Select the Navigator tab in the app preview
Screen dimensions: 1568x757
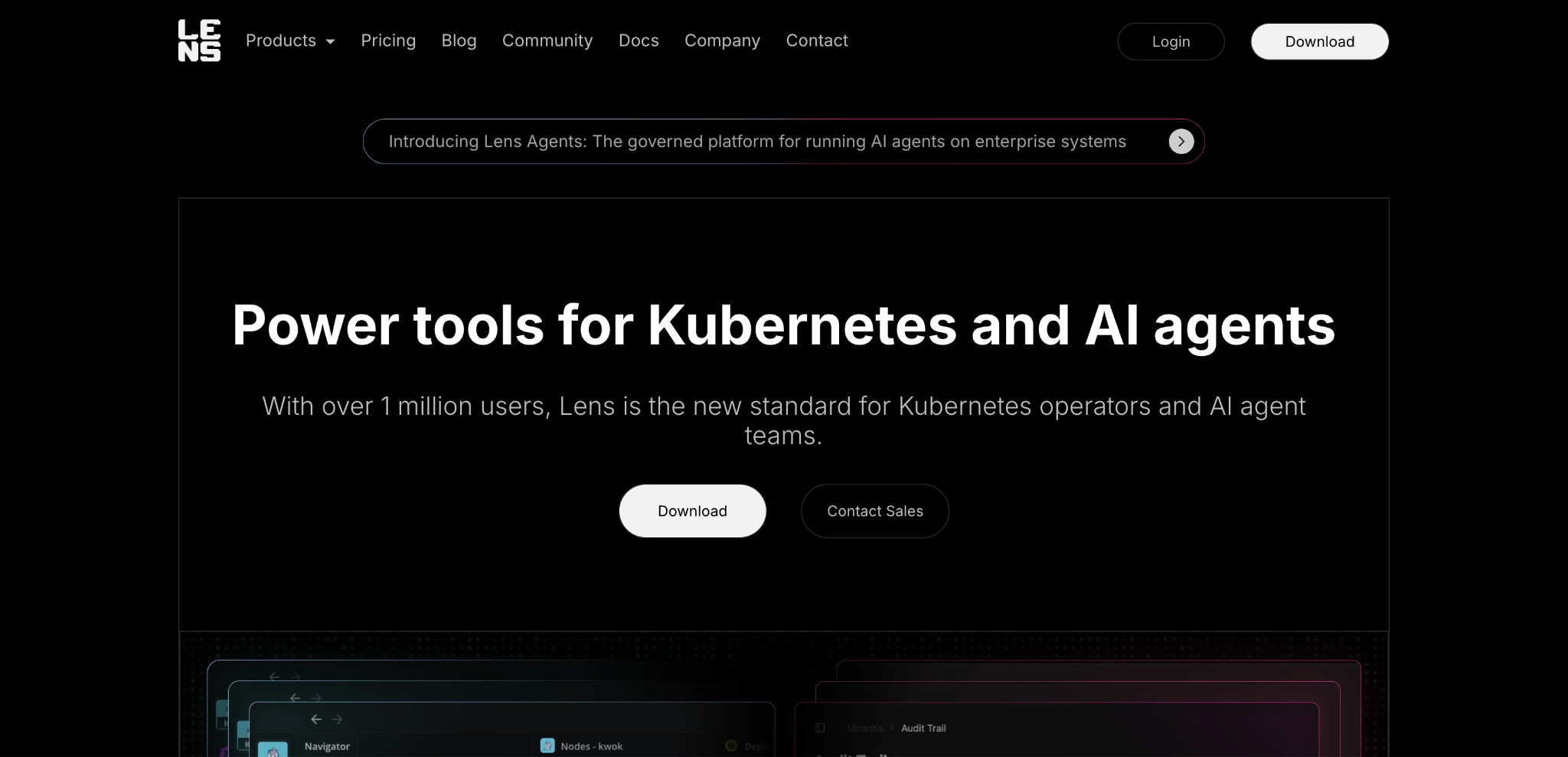[327, 746]
